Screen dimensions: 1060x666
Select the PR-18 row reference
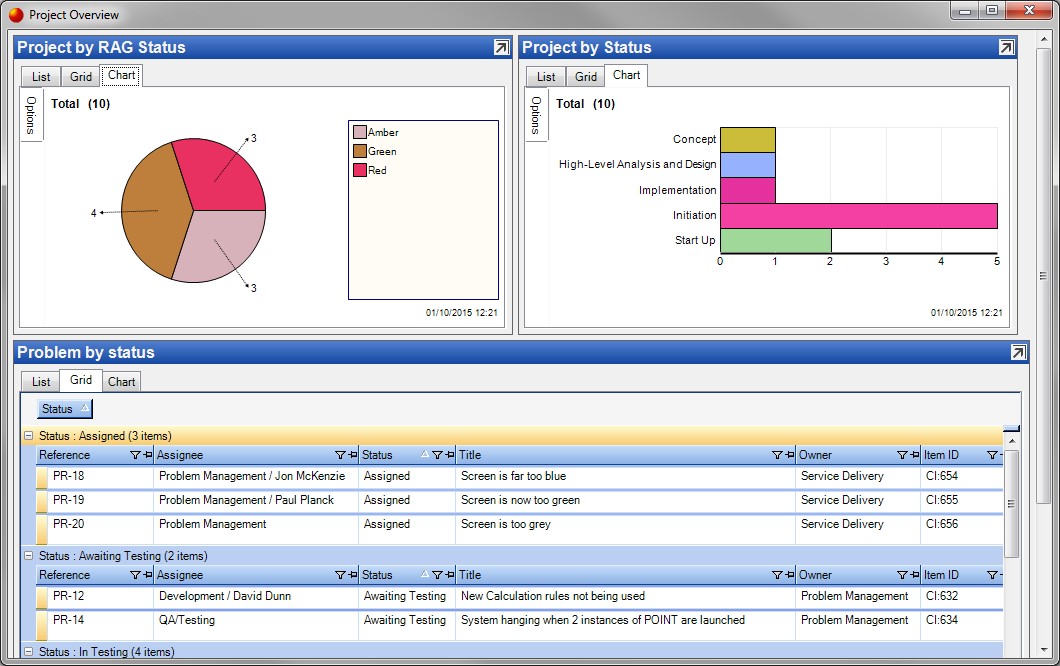68,475
